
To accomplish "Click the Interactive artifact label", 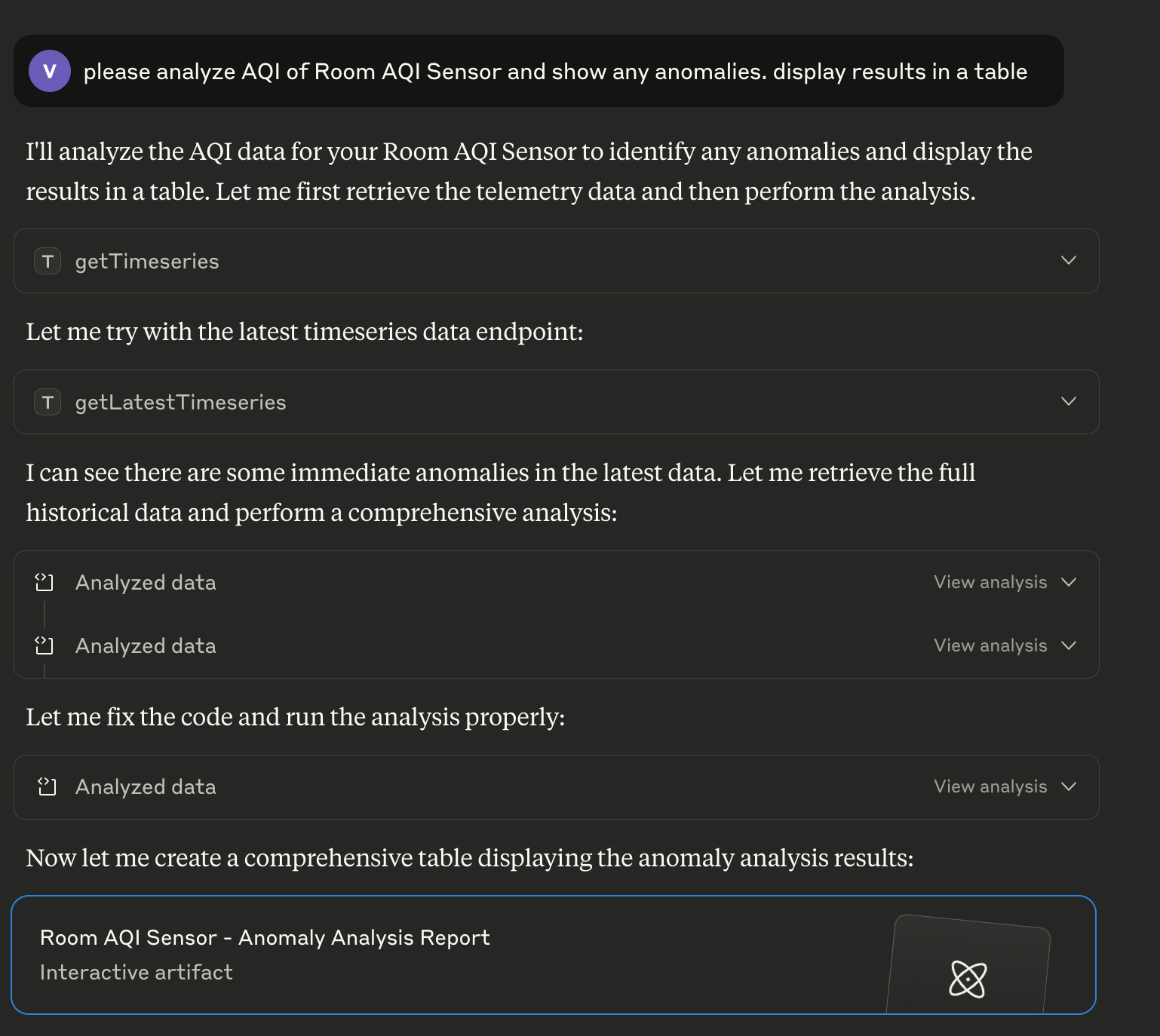I will pyautogui.click(x=137, y=972).
